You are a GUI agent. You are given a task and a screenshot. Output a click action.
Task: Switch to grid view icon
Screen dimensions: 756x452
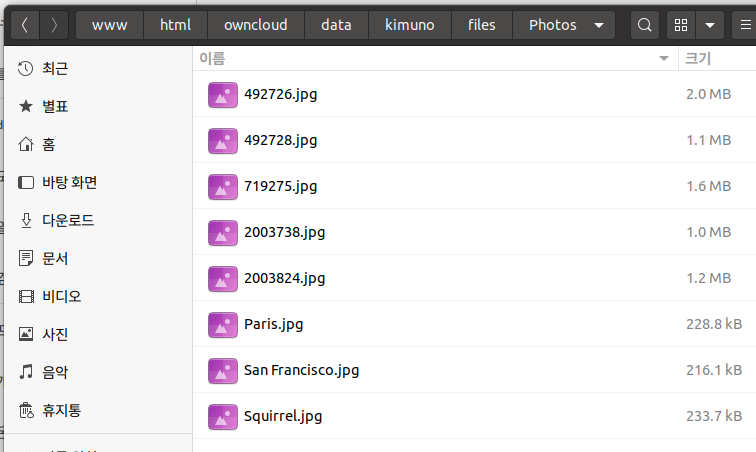pos(681,25)
